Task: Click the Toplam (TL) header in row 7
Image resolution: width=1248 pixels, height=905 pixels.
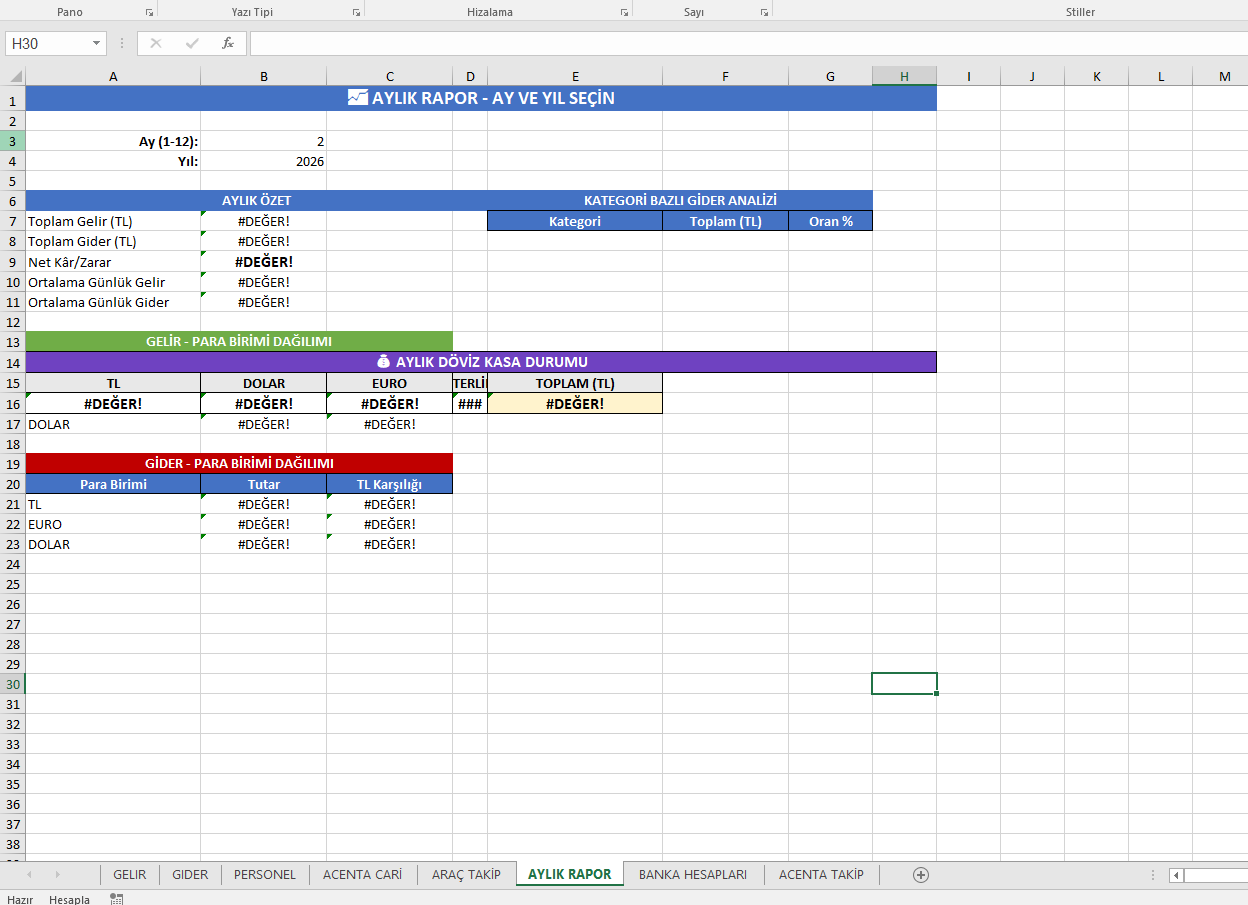Action: (x=725, y=222)
